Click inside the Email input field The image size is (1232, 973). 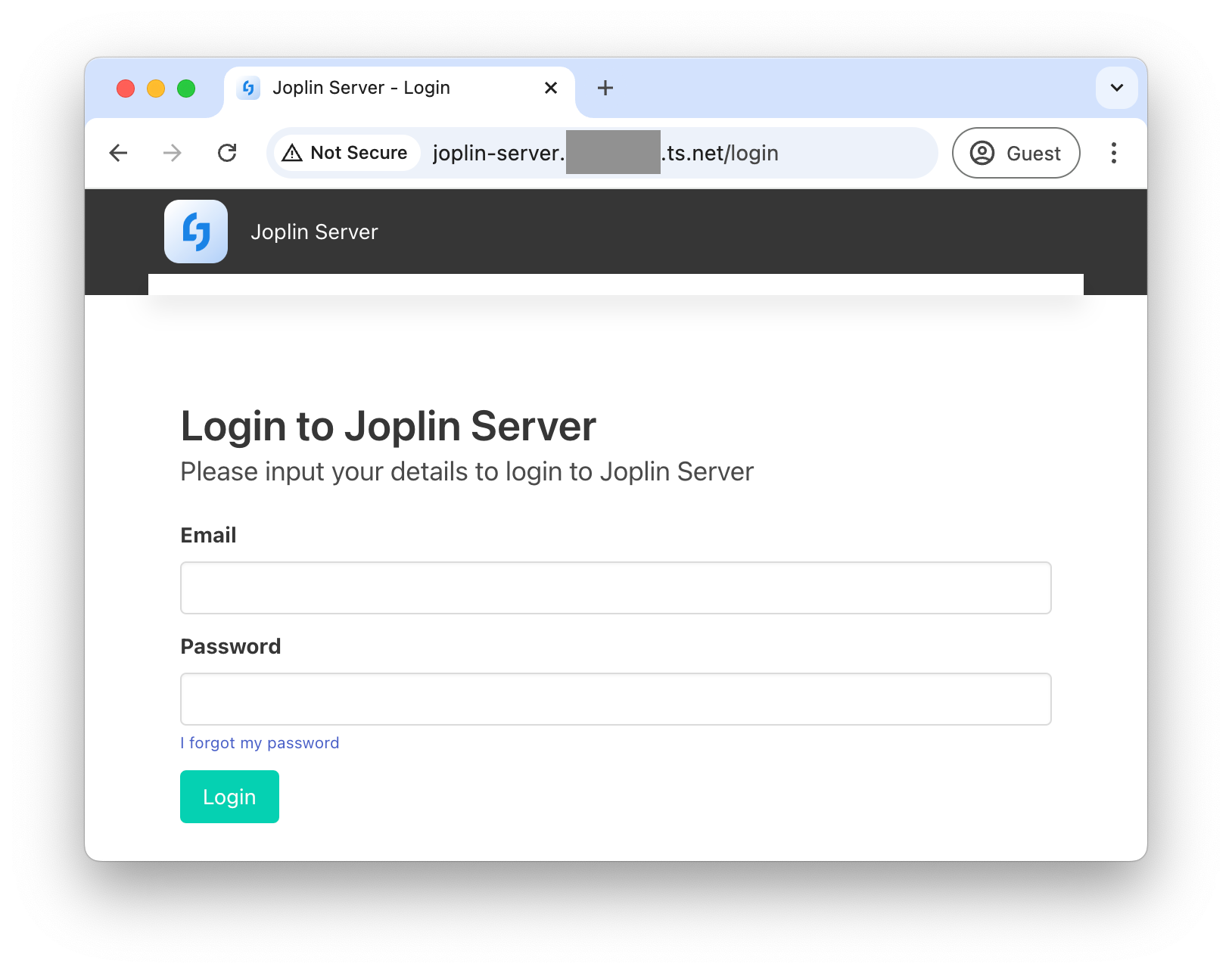pyautogui.click(x=615, y=588)
